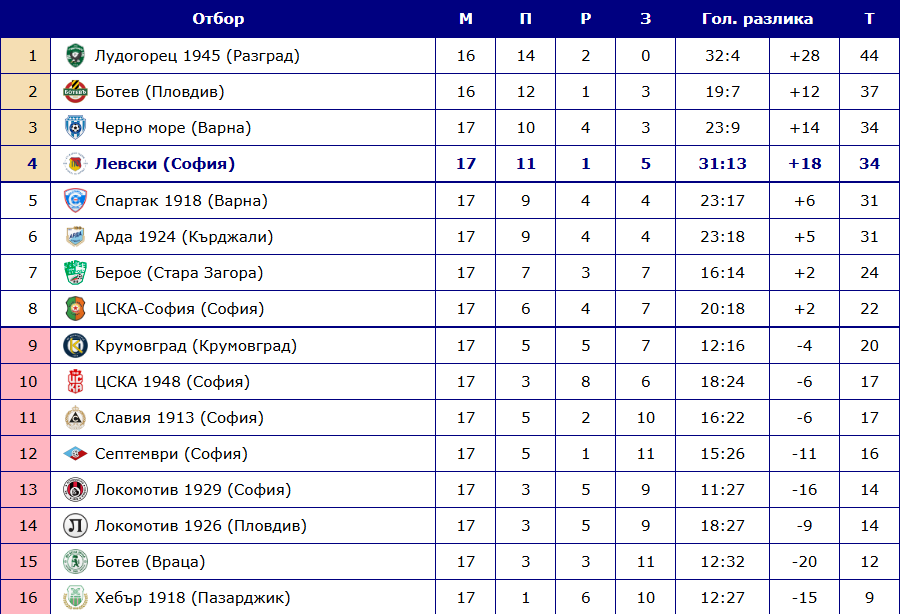The width and height of the screenshot is (900, 614).
Task: Click the ЦСКА-София team emblem
Action: point(75,309)
